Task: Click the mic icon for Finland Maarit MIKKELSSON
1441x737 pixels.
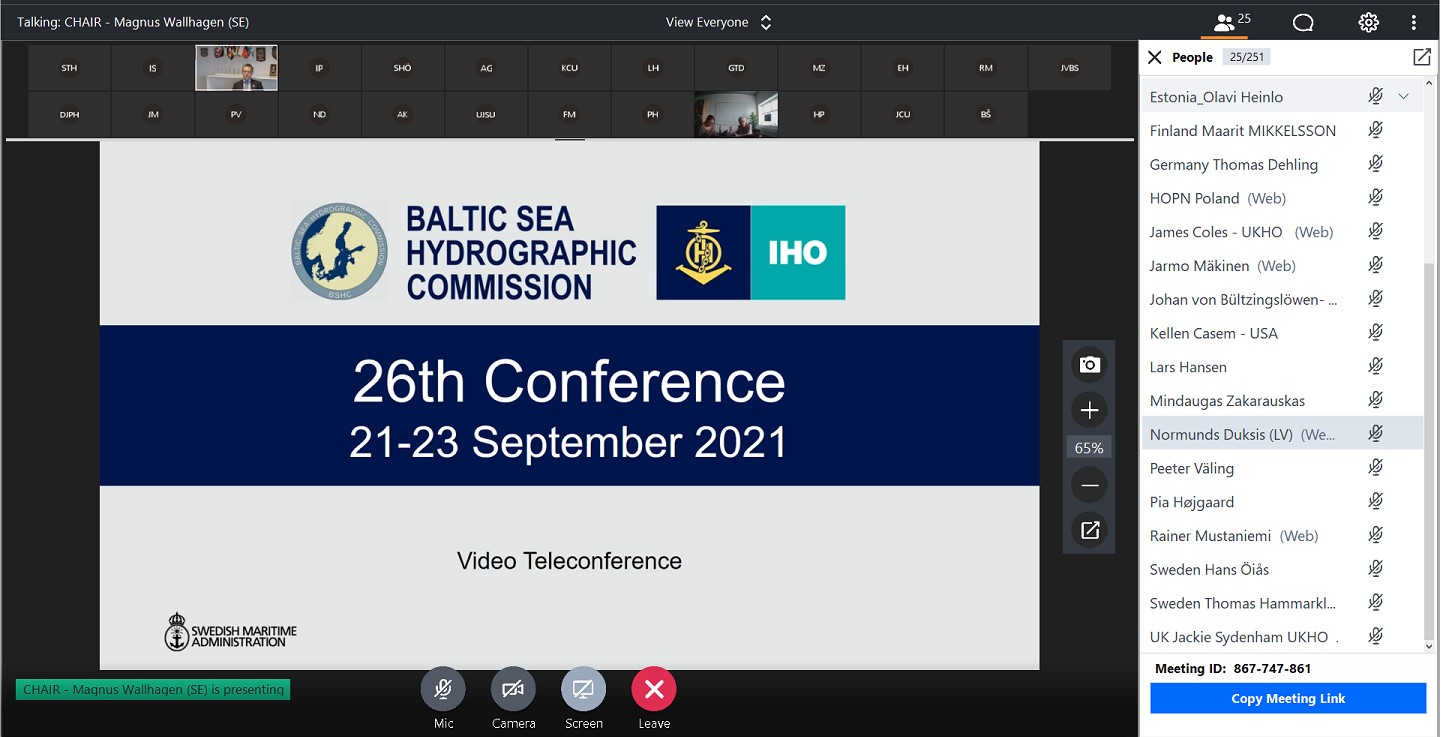Action: [1376, 130]
